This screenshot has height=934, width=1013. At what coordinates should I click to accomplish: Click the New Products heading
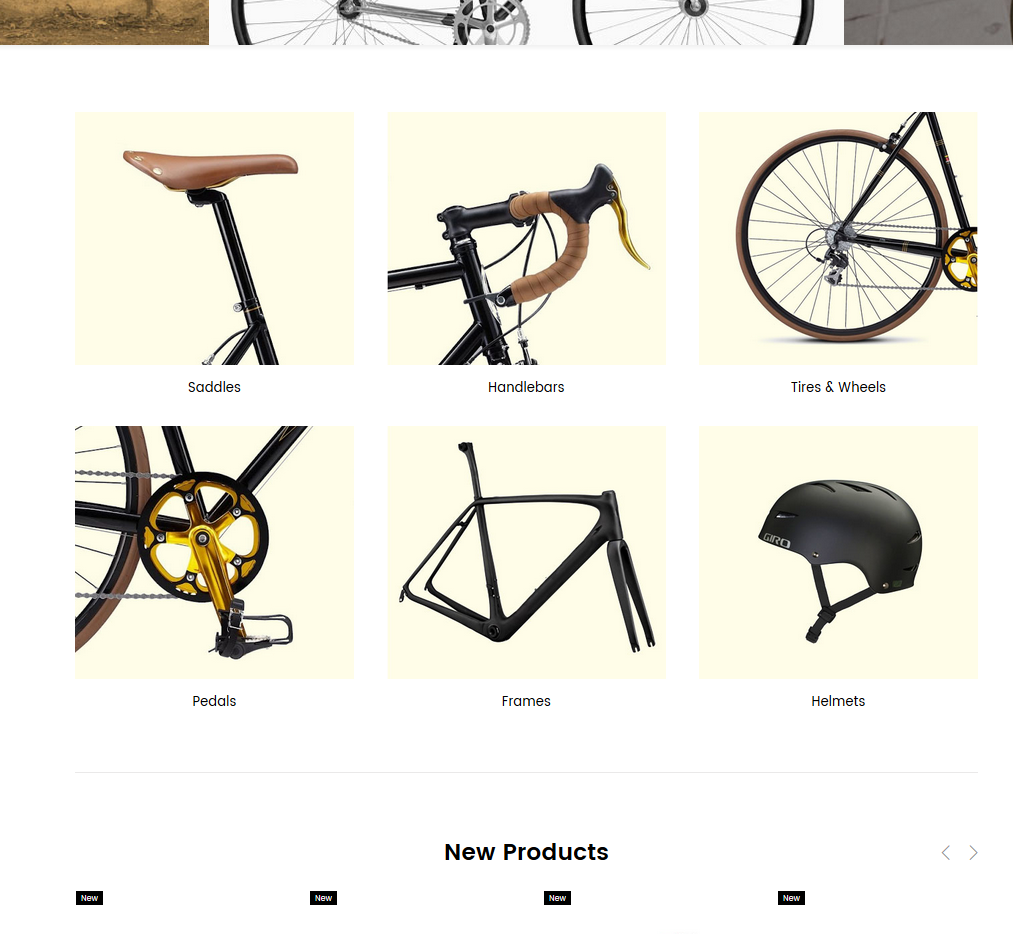(x=527, y=852)
